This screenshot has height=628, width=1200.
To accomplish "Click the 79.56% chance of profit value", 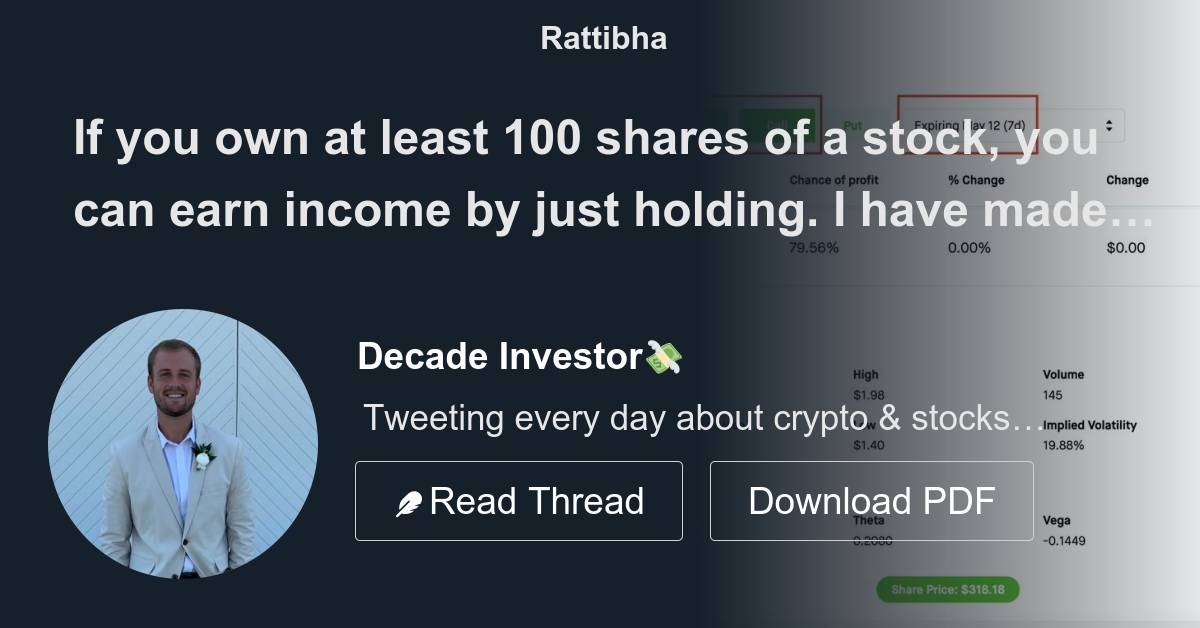I will click(816, 246).
